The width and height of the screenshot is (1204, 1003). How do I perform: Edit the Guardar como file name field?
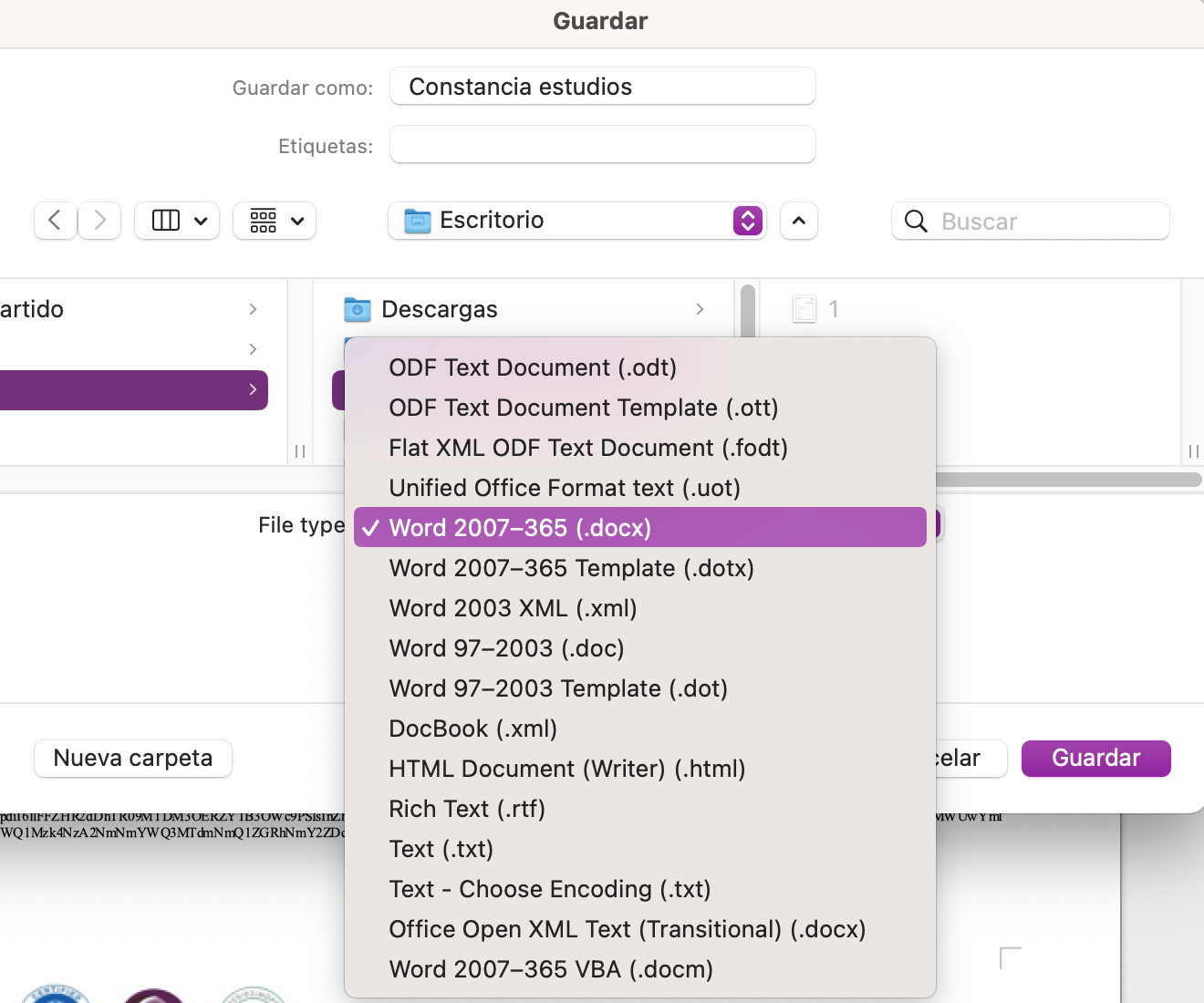pyautogui.click(x=603, y=87)
